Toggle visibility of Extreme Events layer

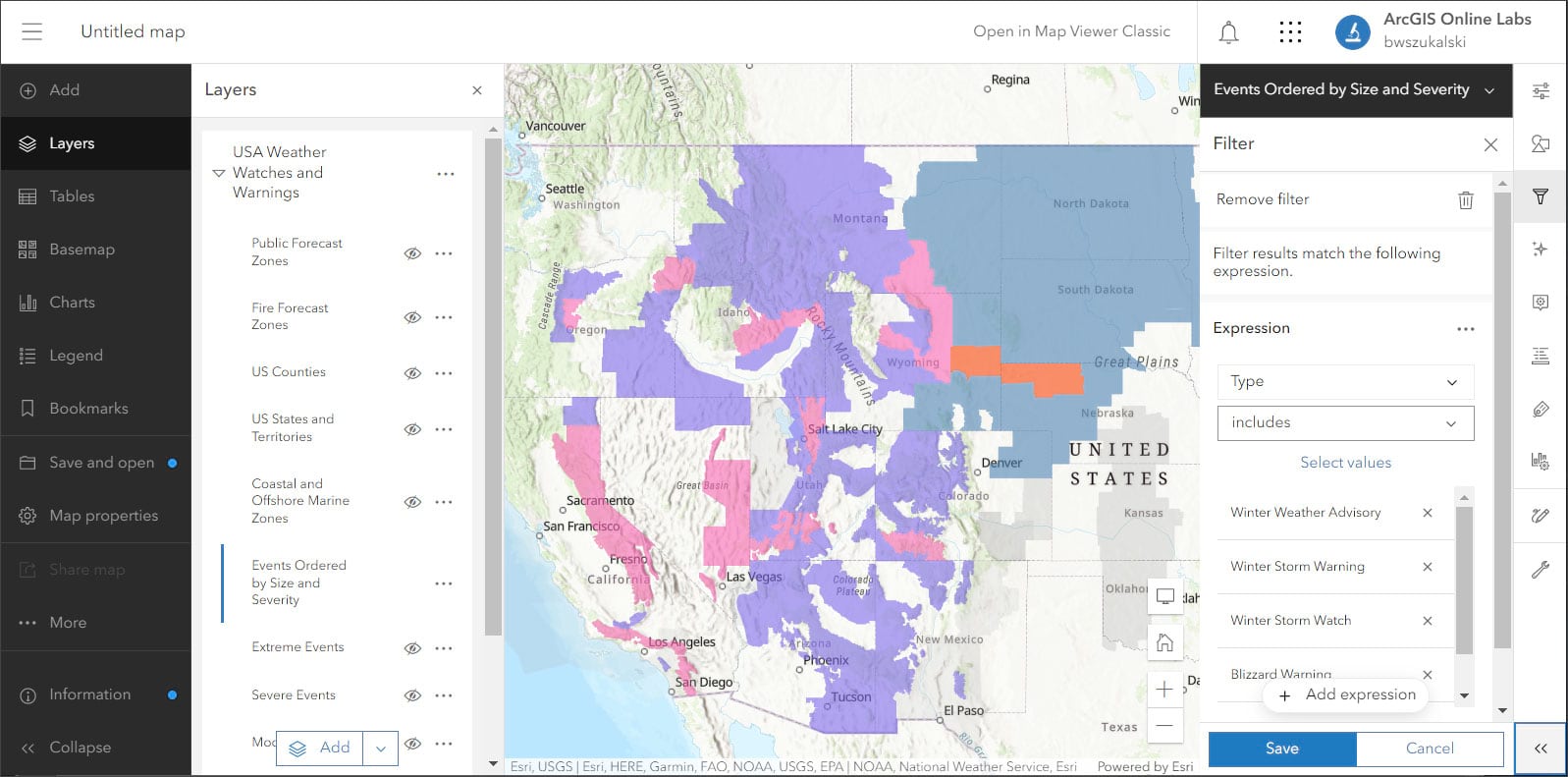(x=413, y=648)
